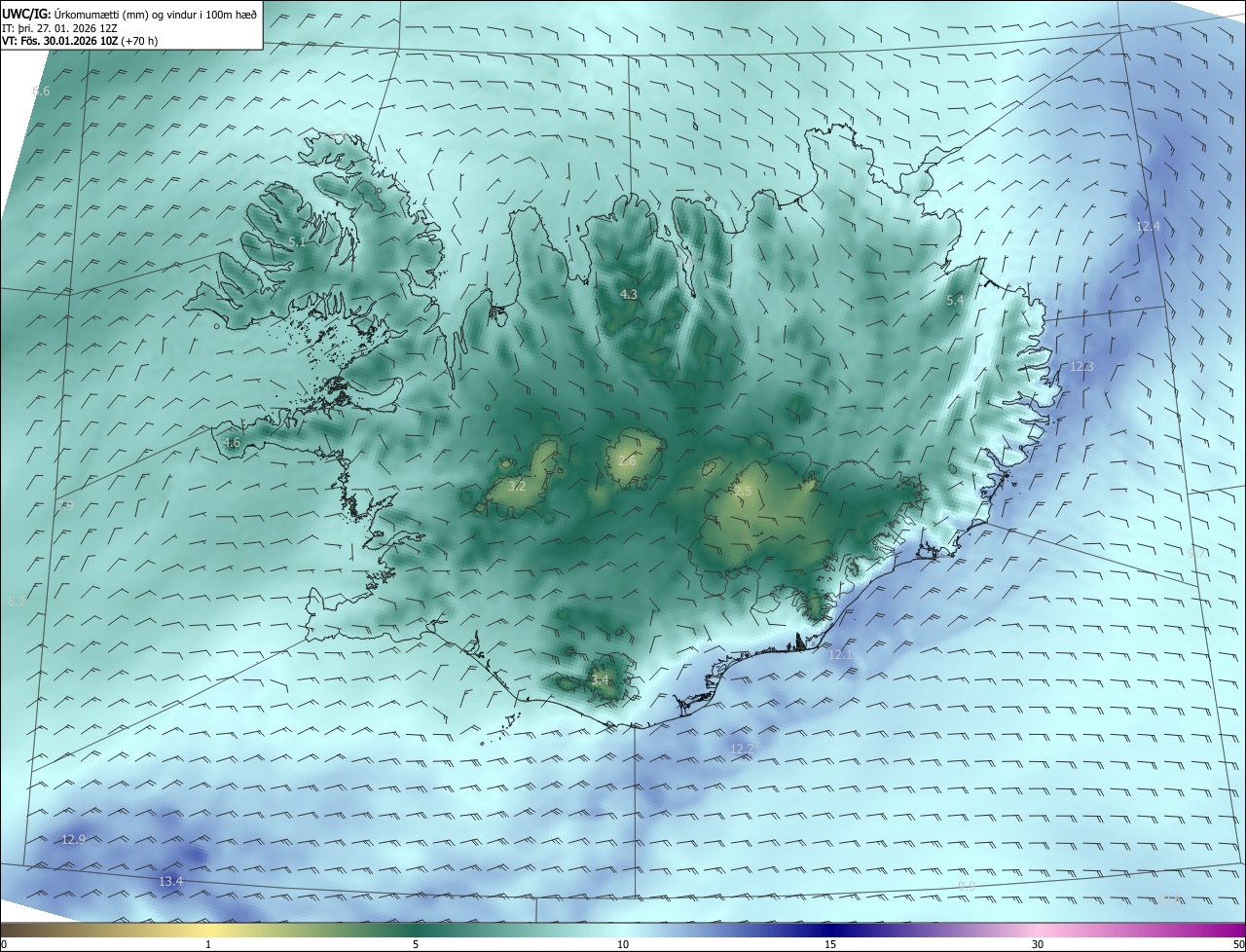The height and width of the screenshot is (952, 1246).
Task: Click the 5.4 value in east Iceland
Action: click(955, 301)
